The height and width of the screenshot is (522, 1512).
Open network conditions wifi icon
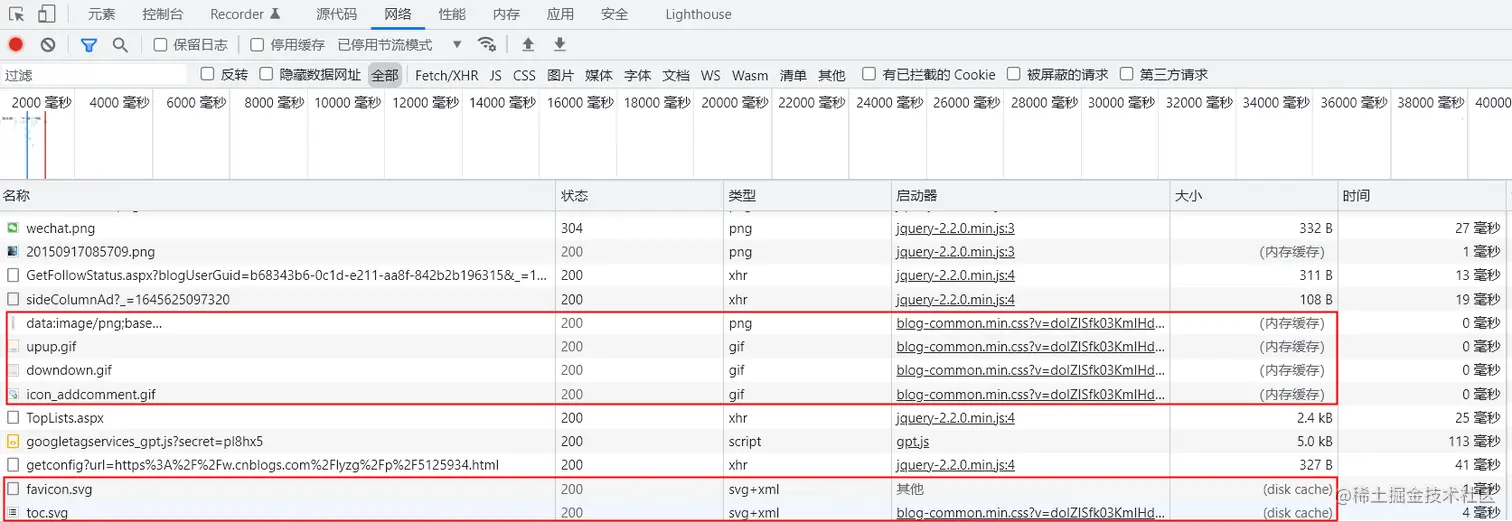coord(487,44)
